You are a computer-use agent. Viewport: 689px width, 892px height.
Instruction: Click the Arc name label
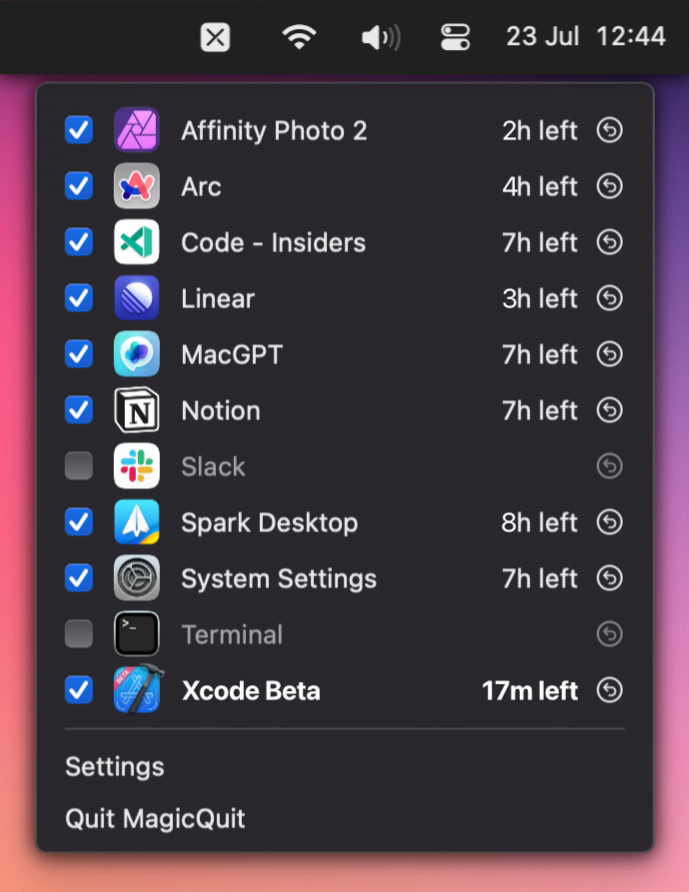coord(201,187)
